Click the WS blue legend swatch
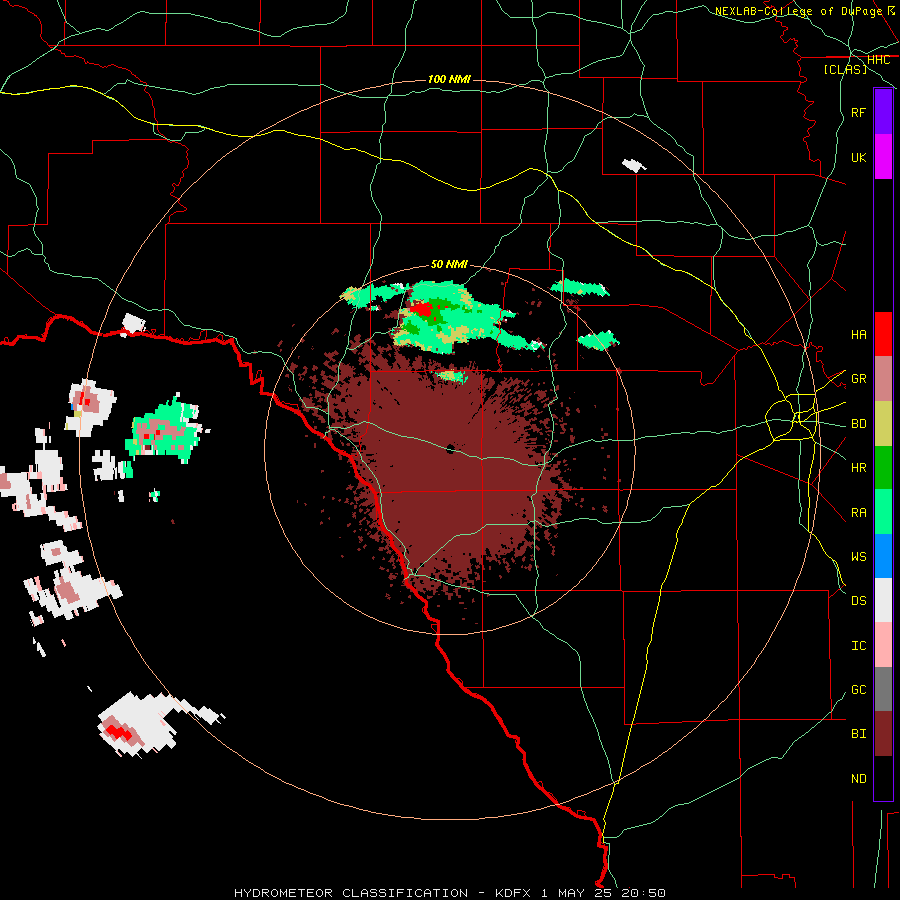 click(883, 556)
